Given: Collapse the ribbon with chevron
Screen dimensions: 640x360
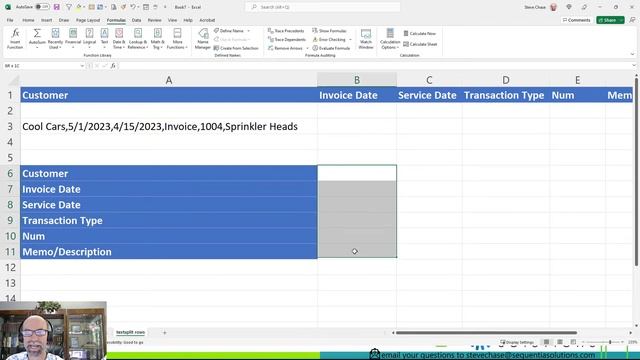Looking at the screenshot, I should click(633, 54).
